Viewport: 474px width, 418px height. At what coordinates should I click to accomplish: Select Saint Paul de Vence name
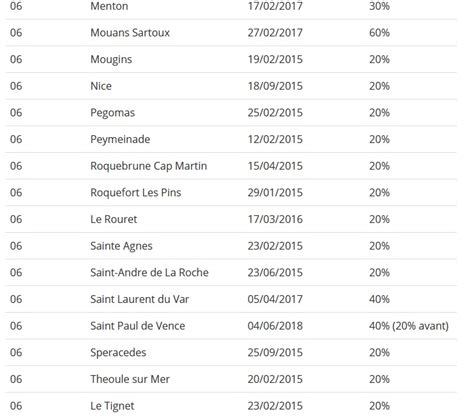[137, 326]
